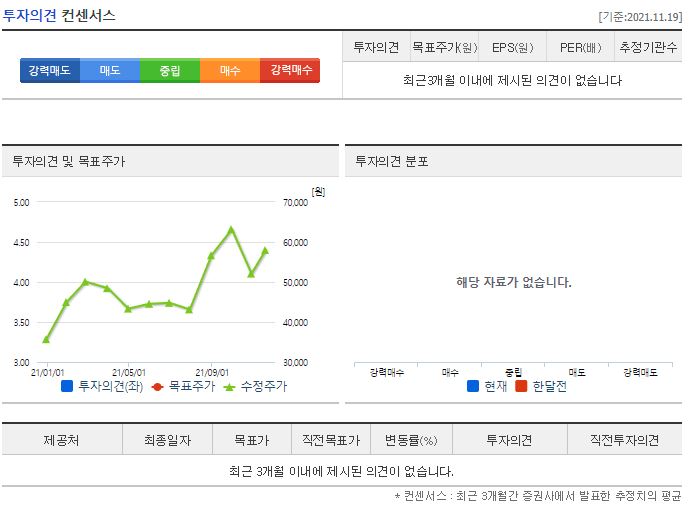
Task: Click the 최종일자 column header
Action: (x=167, y=440)
